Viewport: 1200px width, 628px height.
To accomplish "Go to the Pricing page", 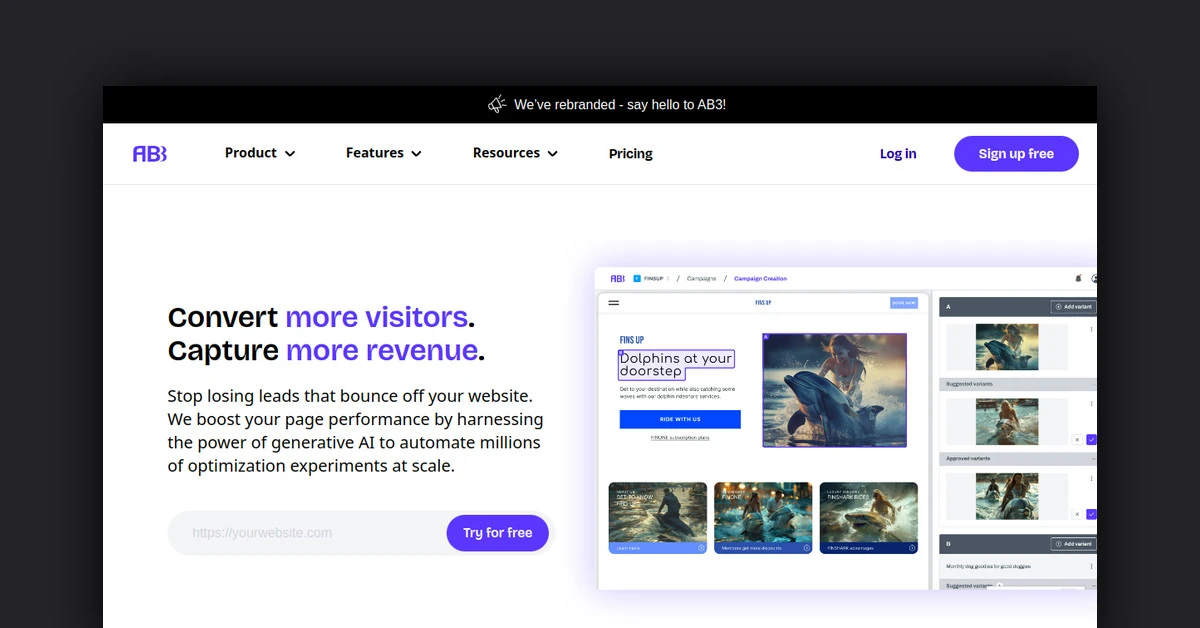I will coord(630,154).
